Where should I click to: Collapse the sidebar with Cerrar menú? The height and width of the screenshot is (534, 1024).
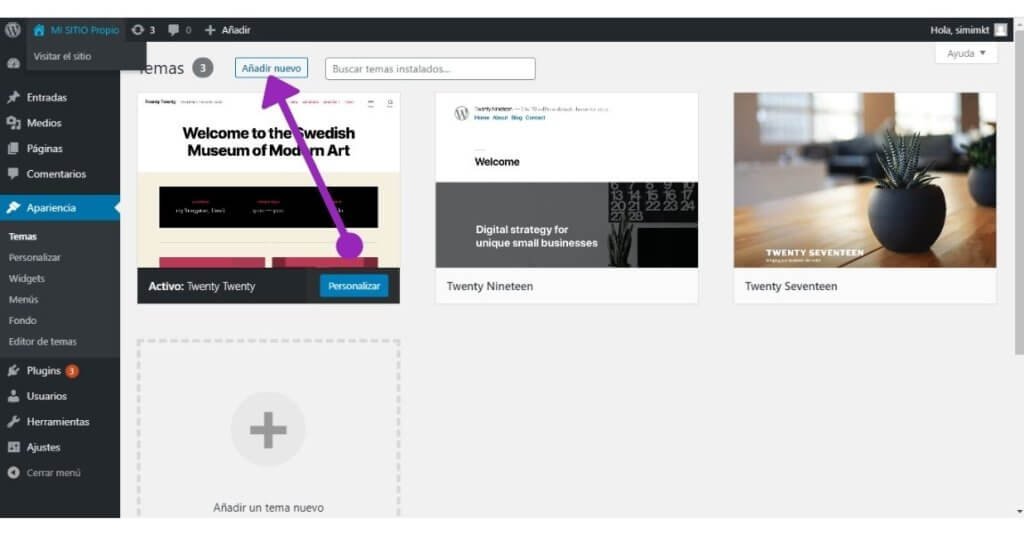(53, 473)
